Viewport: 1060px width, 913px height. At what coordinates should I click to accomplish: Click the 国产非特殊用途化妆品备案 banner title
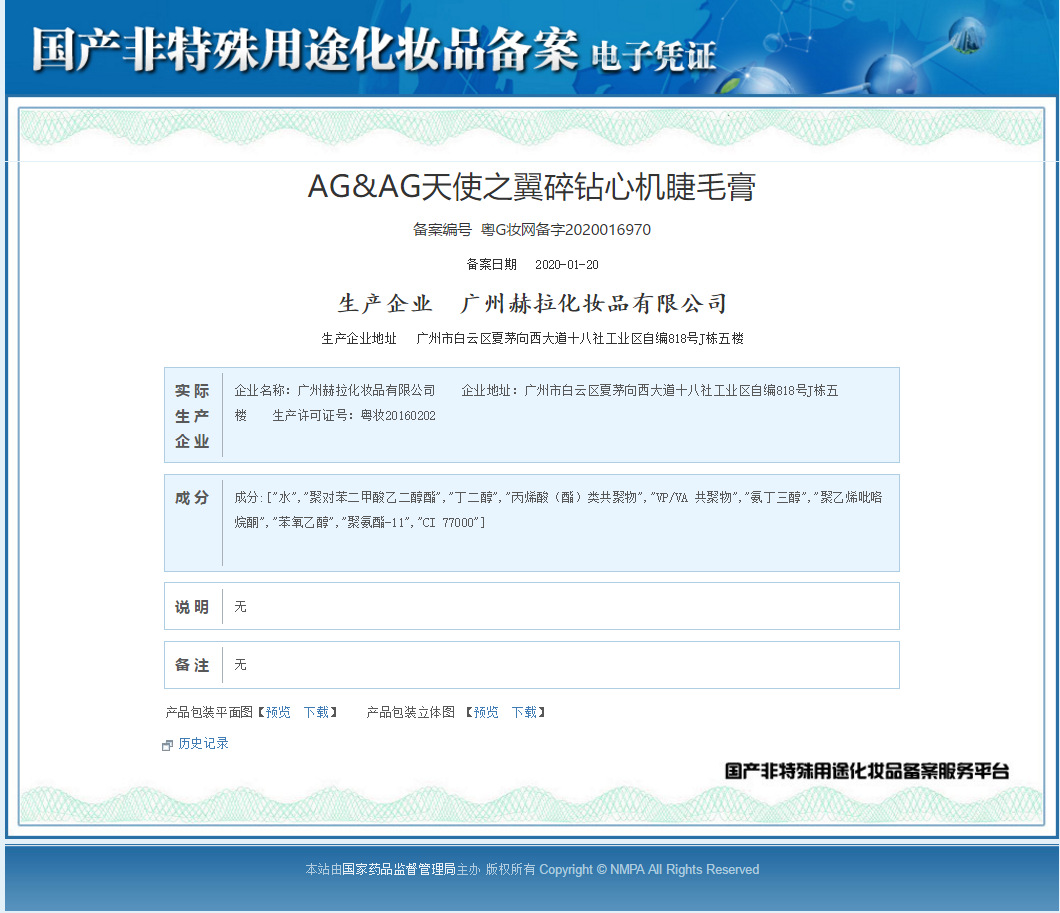tap(305, 50)
